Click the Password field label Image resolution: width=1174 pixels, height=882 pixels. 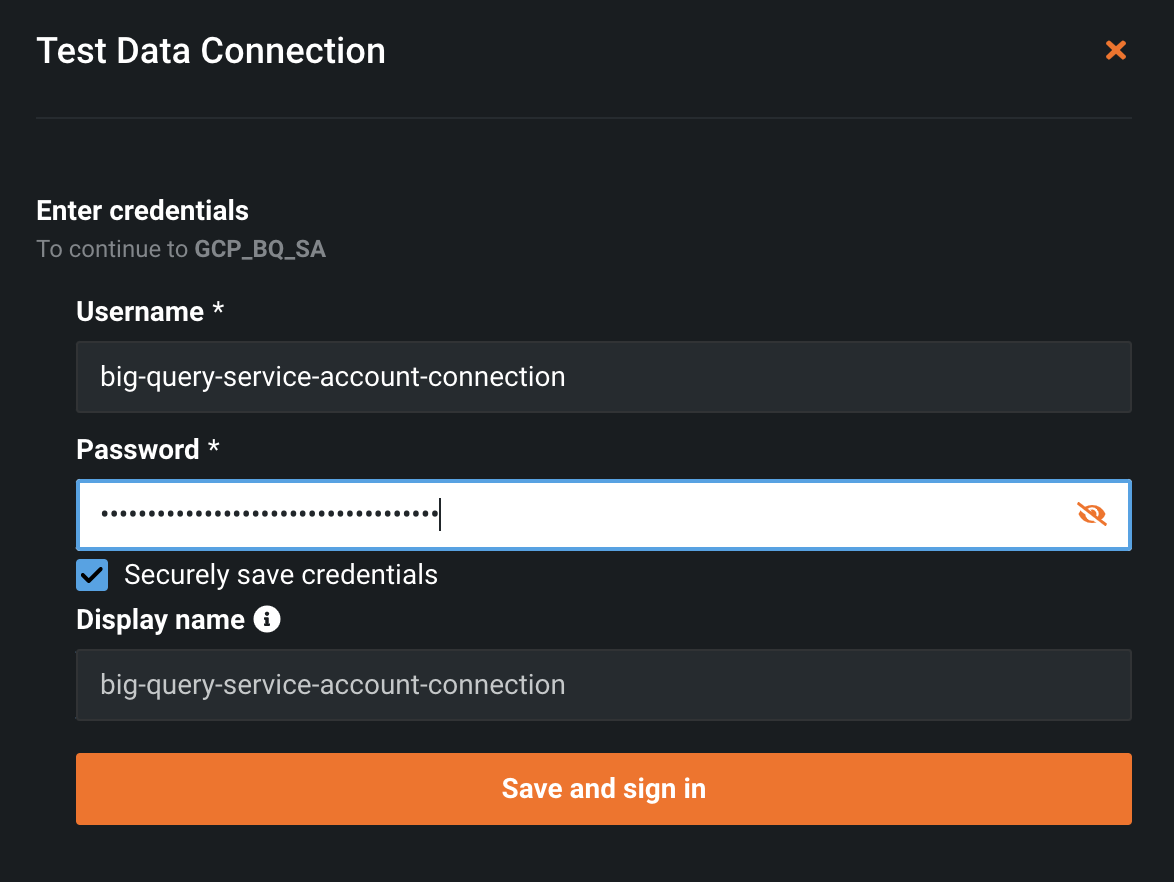point(138,450)
